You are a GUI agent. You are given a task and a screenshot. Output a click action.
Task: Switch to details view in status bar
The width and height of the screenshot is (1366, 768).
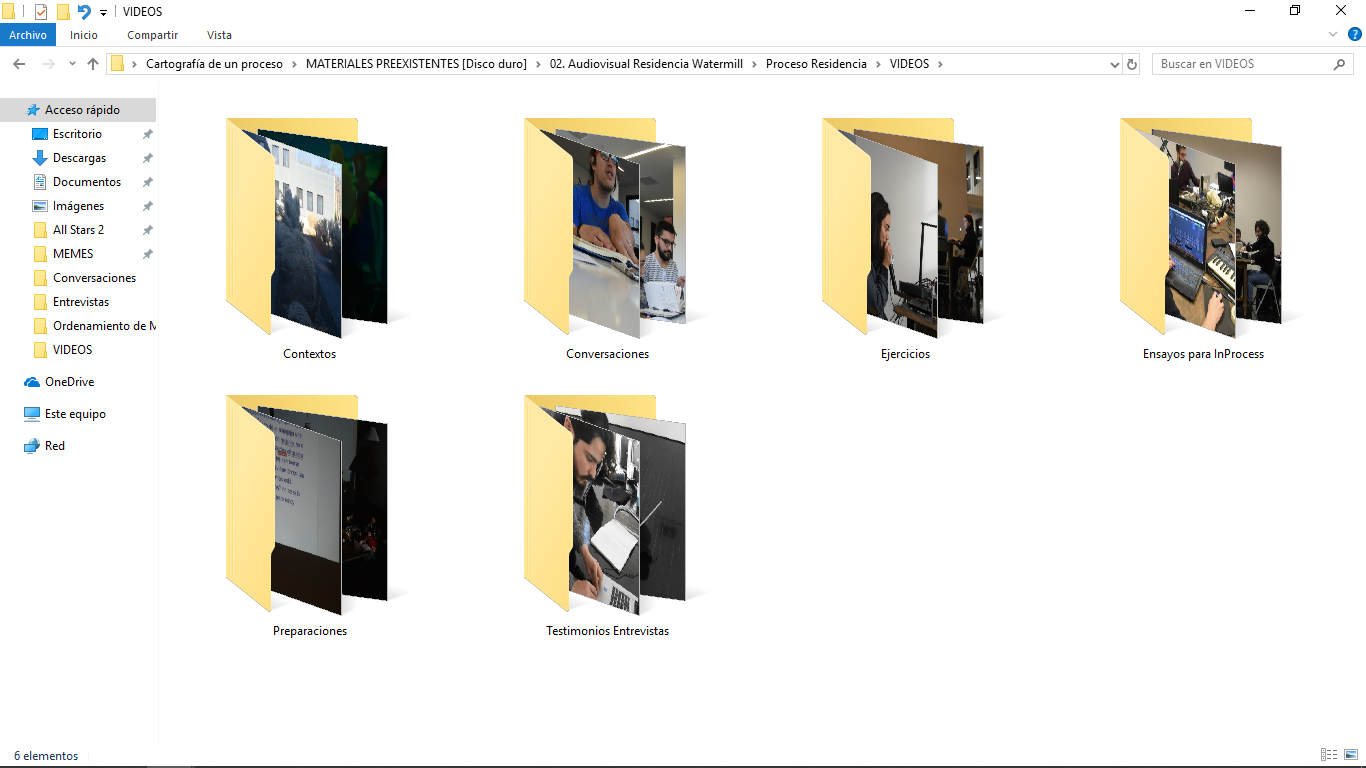click(1329, 755)
